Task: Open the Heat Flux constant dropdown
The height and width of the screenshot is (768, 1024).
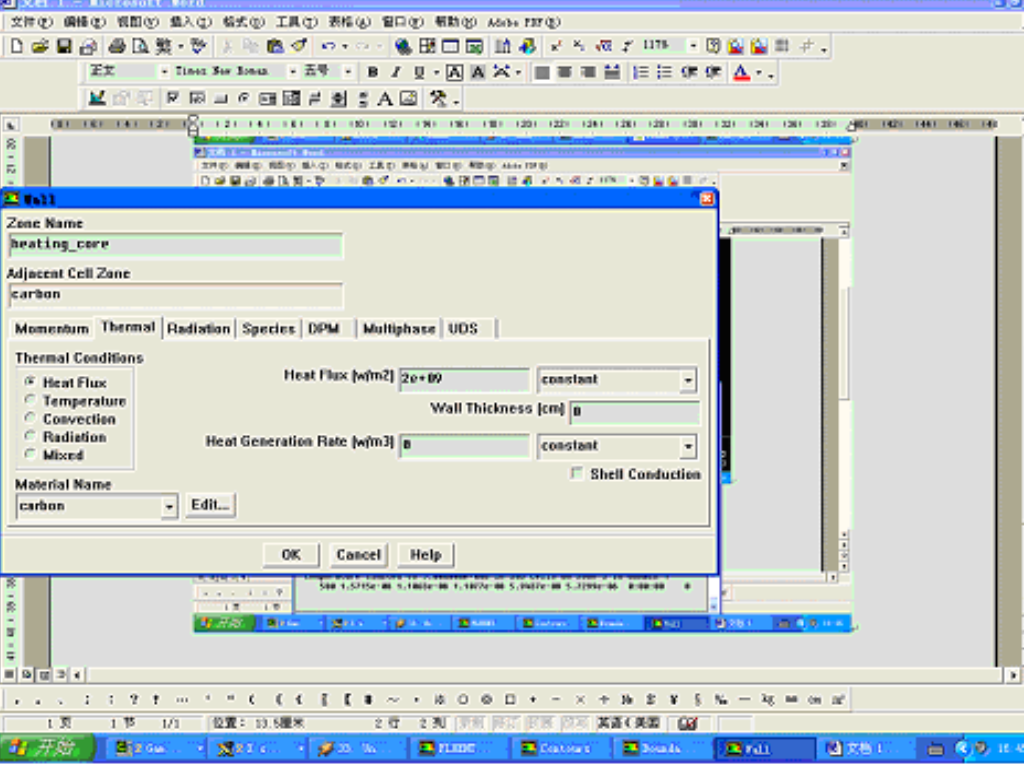Action: [x=687, y=380]
